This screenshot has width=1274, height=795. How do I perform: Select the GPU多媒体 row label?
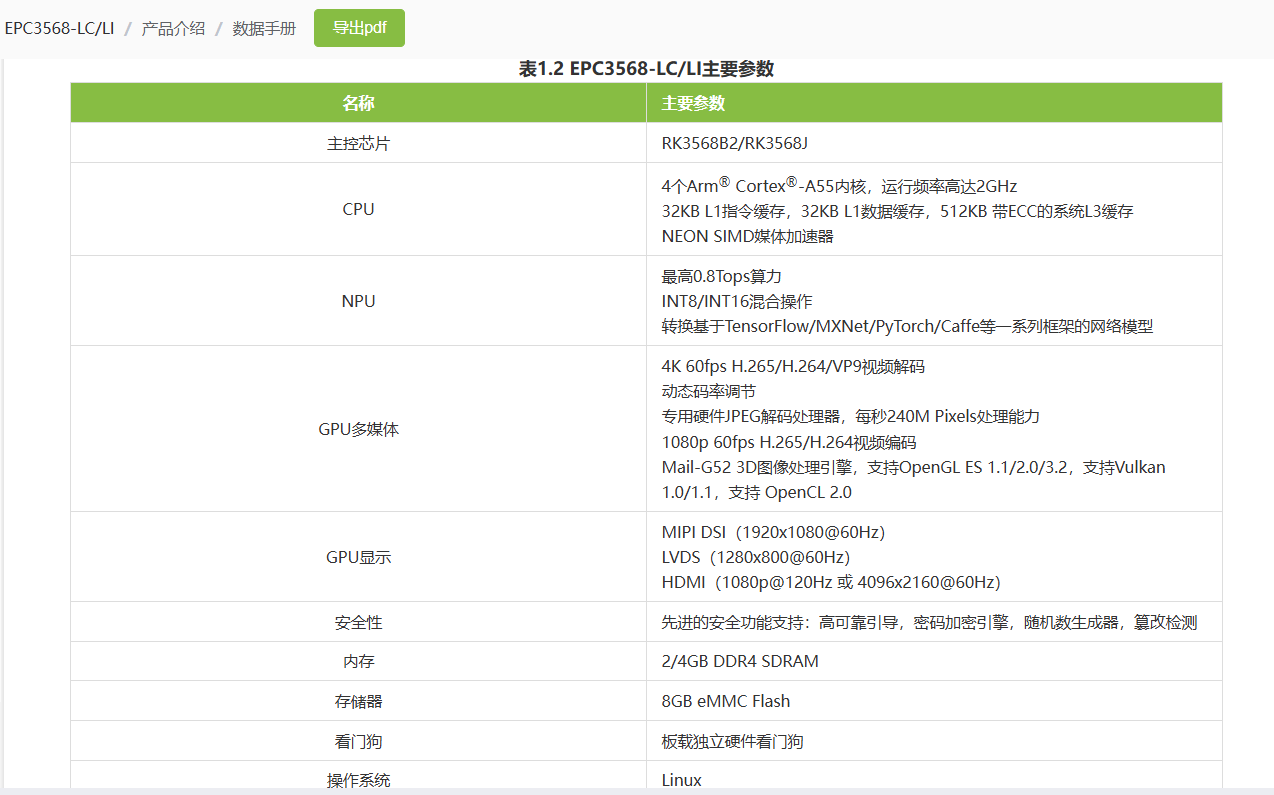[358, 429]
